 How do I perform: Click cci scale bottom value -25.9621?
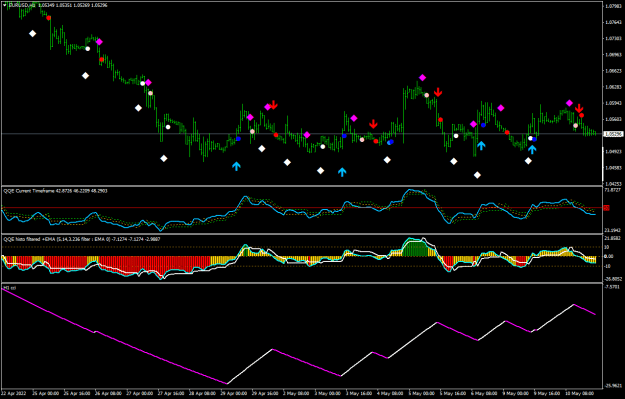[614, 385]
